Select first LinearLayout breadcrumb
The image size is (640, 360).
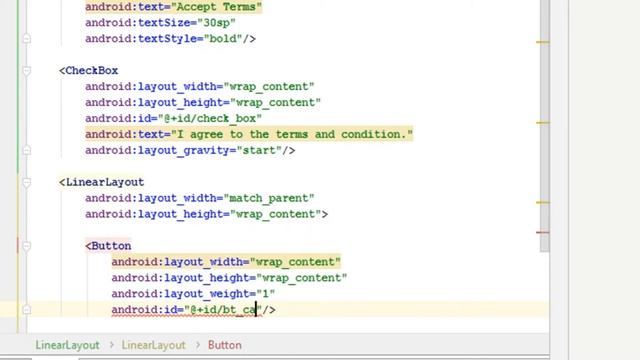[67, 345]
